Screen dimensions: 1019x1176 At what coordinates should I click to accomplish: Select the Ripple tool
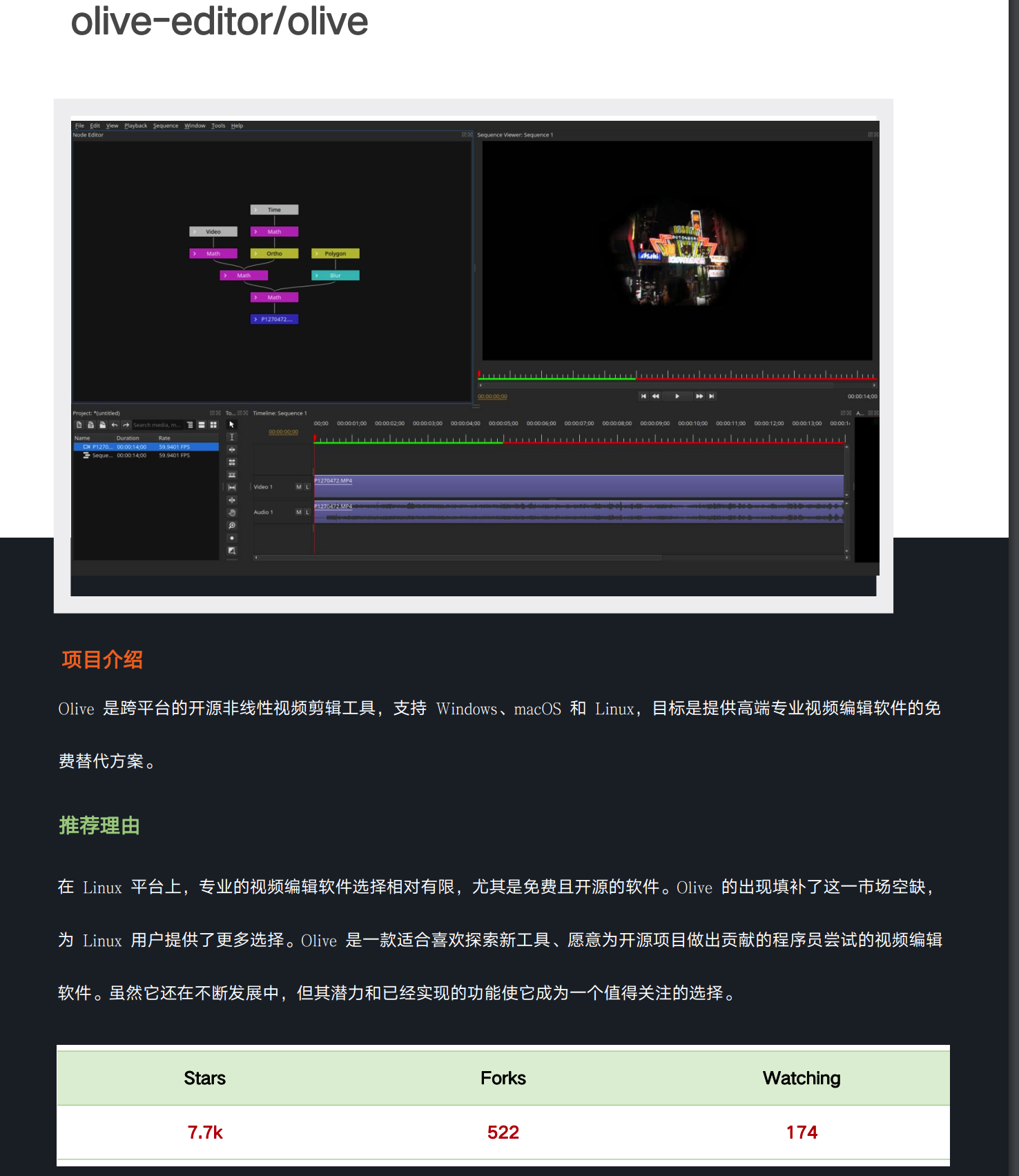coord(232,449)
